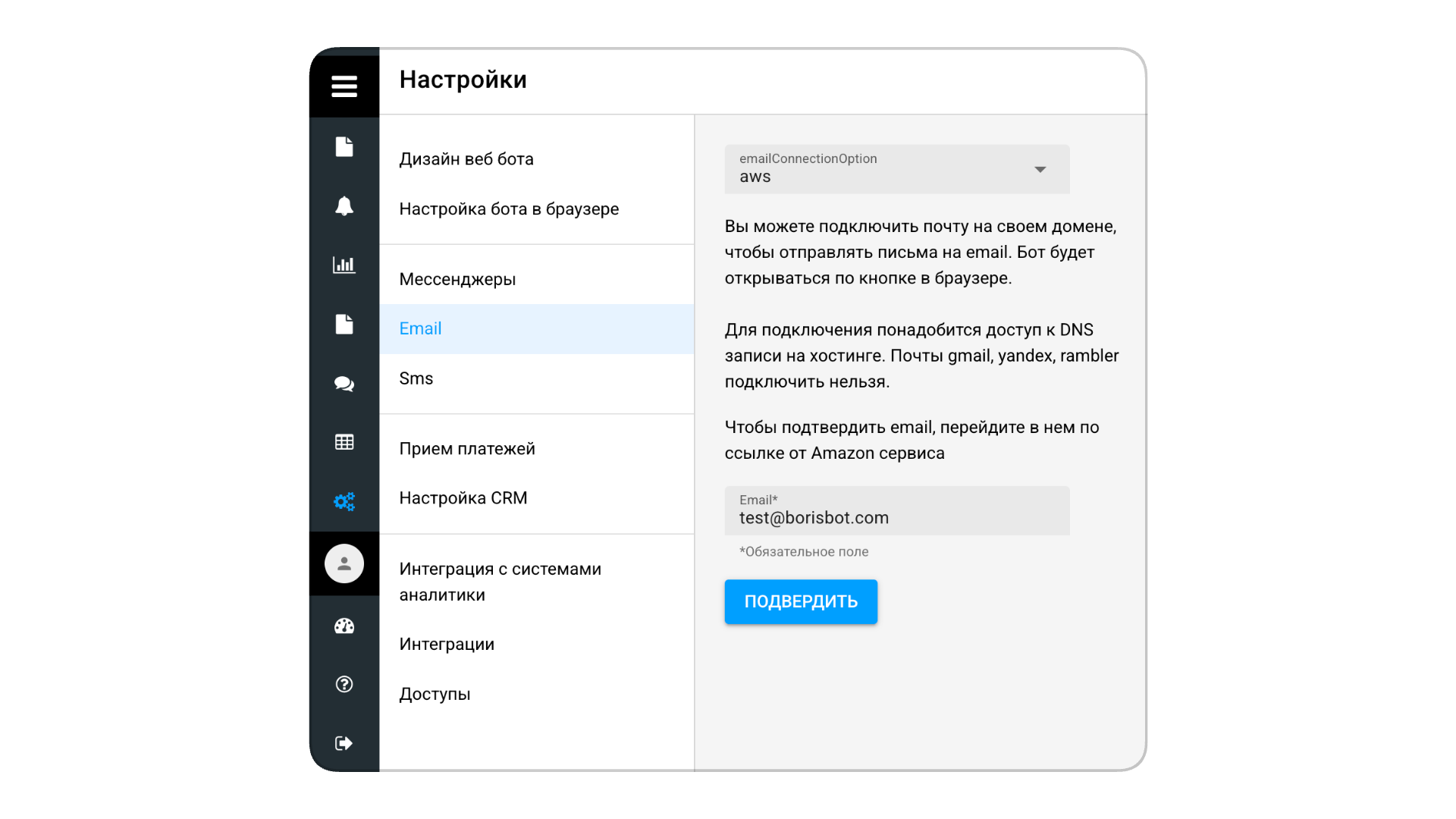Click the logout arrow icon

(344, 743)
